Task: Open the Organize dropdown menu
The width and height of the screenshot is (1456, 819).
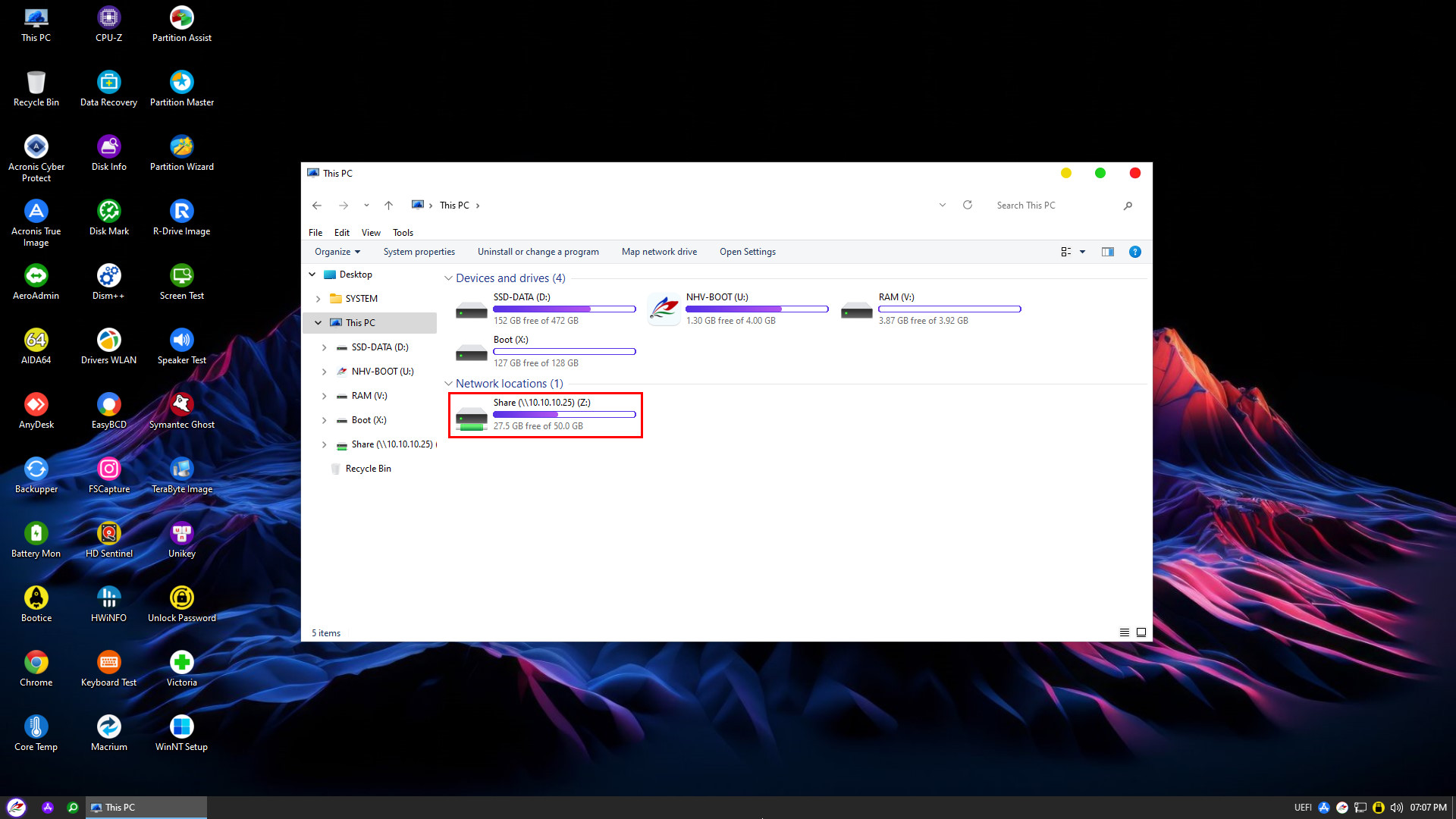Action: 337,252
